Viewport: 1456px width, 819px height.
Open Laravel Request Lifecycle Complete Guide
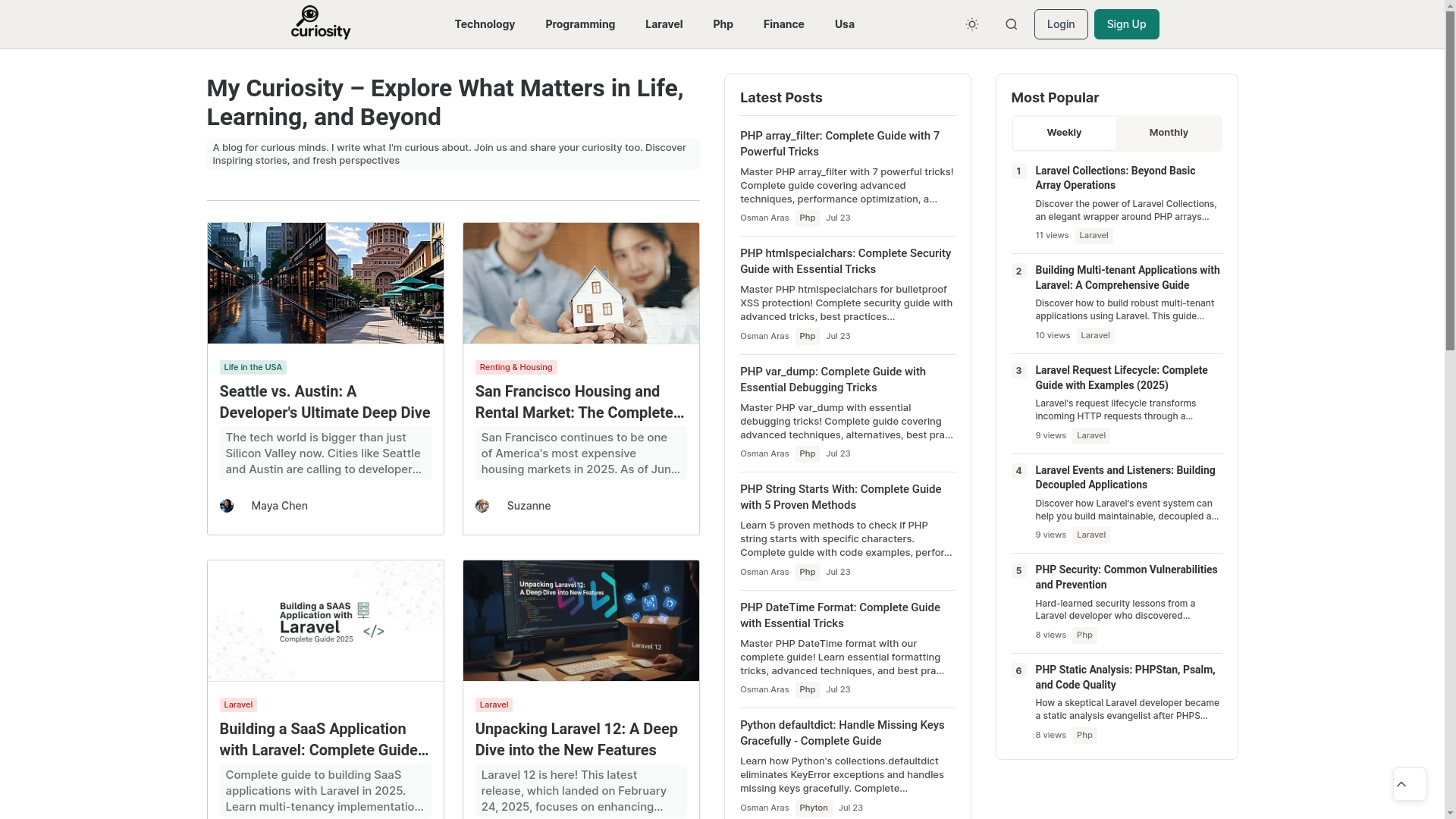(1121, 378)
